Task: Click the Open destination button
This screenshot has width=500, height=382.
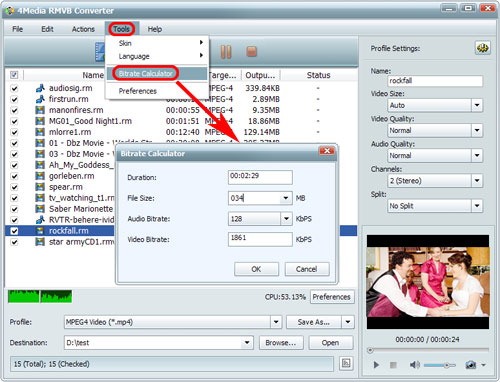Action: 331,343
